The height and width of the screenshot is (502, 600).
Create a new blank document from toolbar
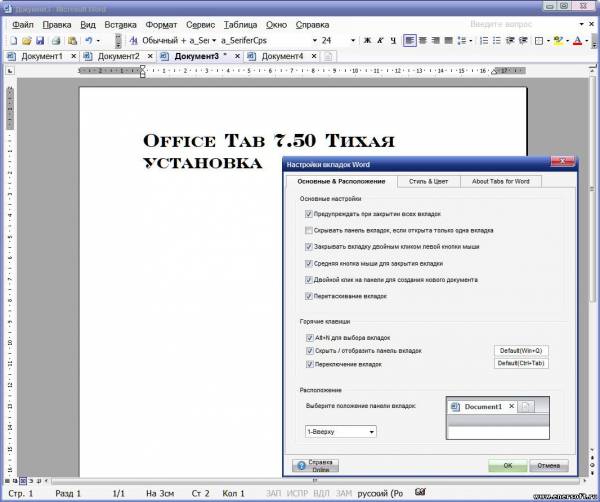click(x=13, y=40)
